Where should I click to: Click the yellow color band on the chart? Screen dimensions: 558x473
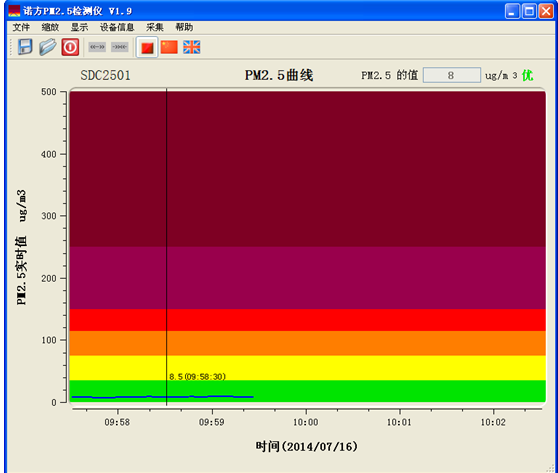point(307,368)
